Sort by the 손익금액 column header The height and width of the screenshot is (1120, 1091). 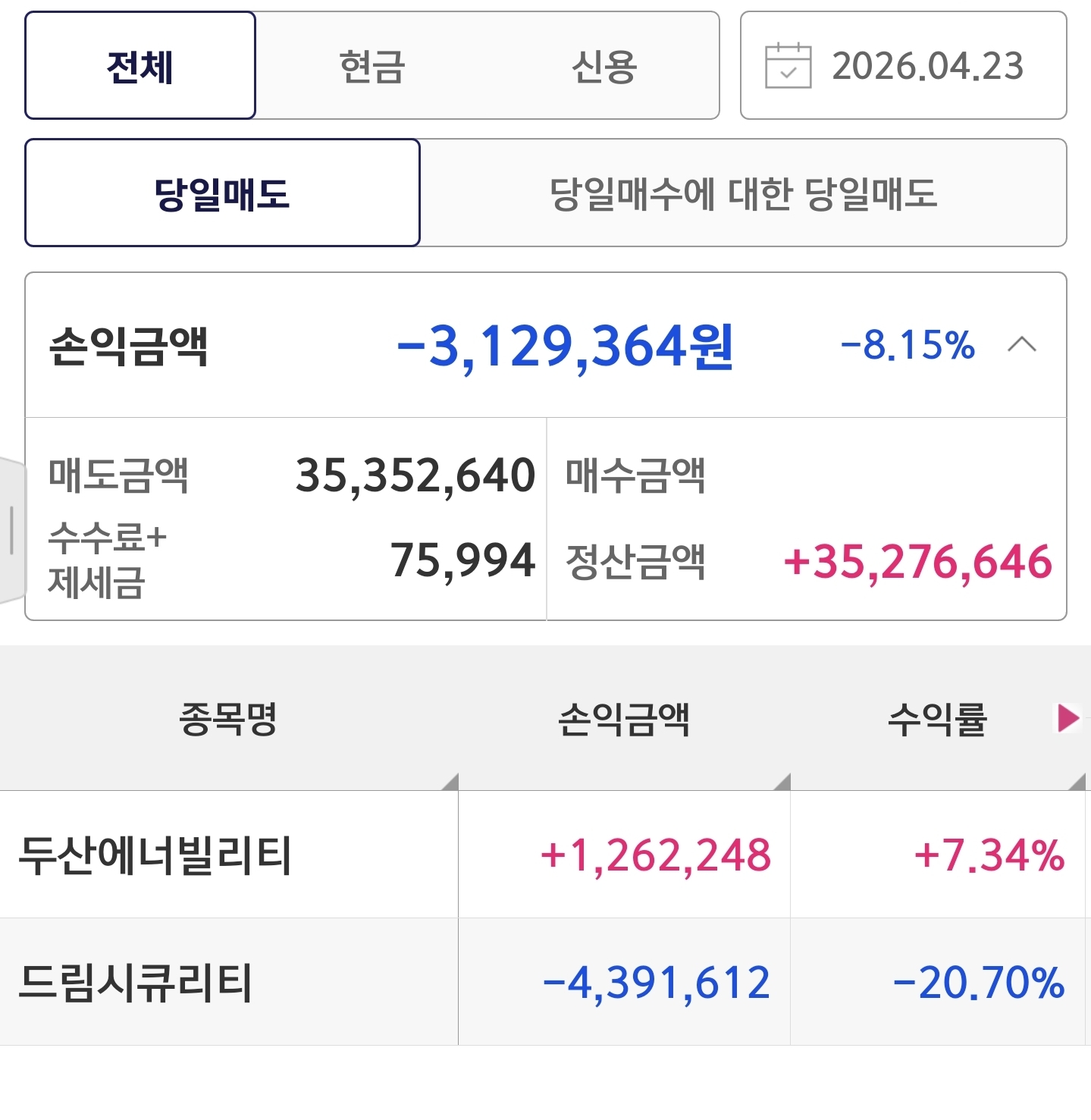pyautogui.click(x=623, y=719)
